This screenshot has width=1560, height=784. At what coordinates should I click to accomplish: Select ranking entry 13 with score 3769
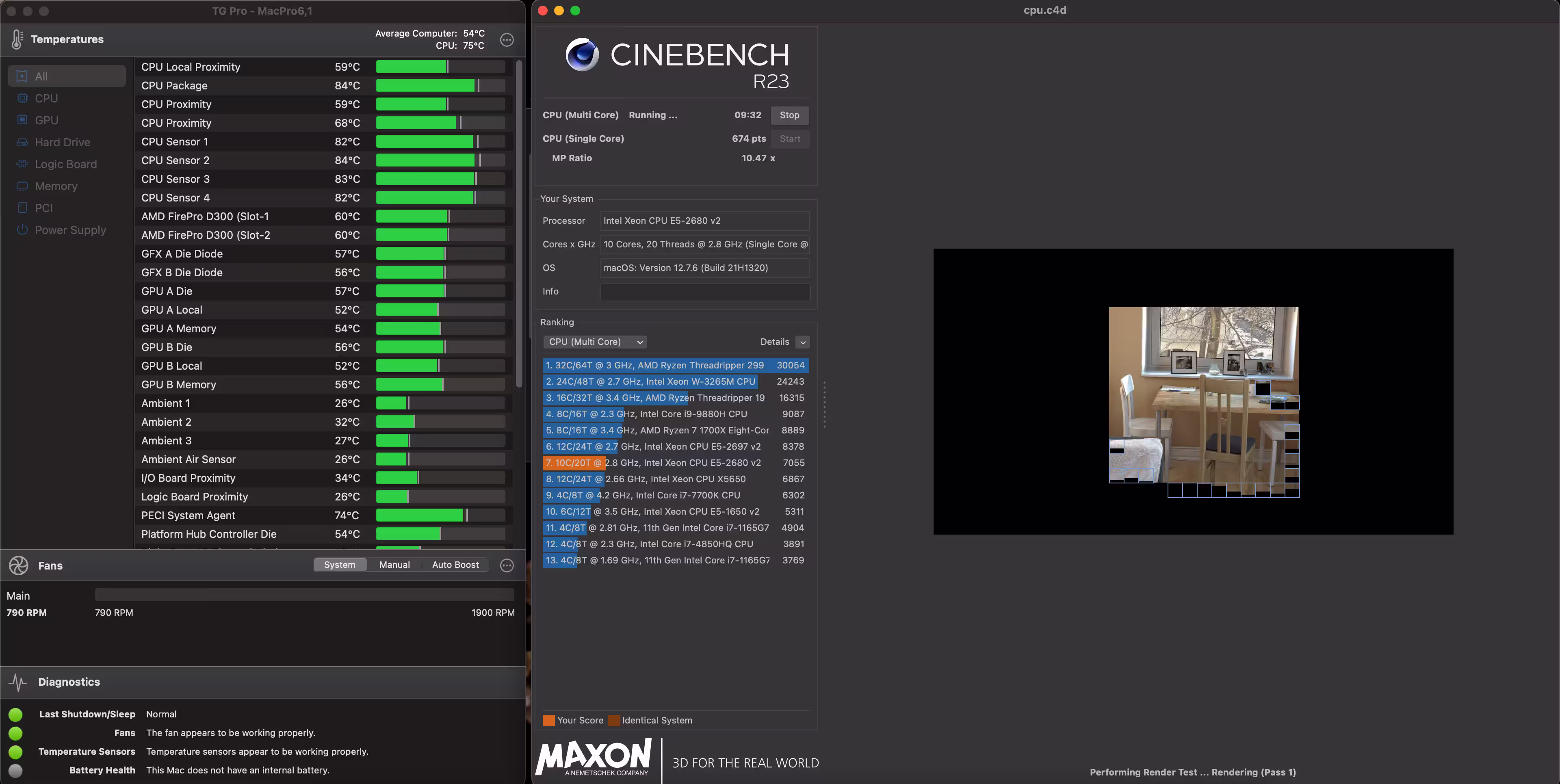click(676, 561)
